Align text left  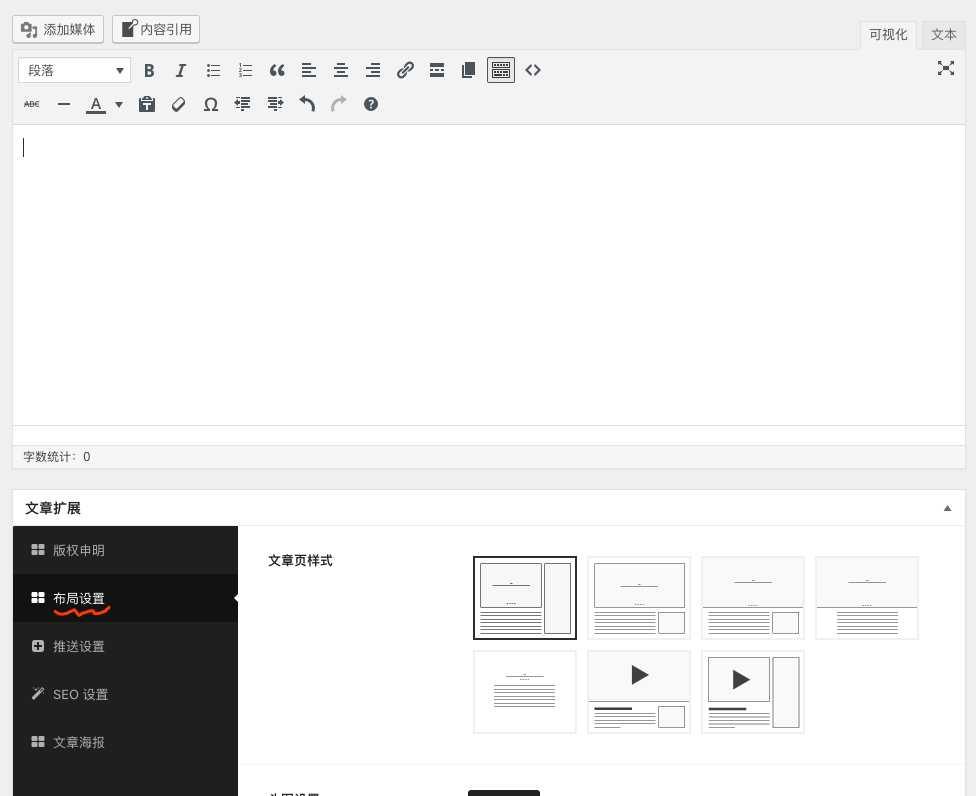click(x=309, y=70)
